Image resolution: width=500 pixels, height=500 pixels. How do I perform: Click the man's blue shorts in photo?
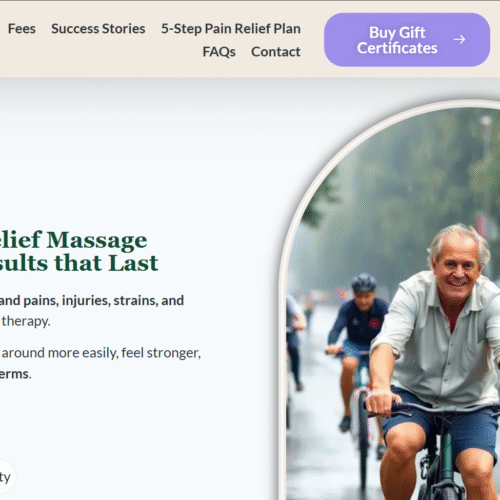(x=440, y=430)
